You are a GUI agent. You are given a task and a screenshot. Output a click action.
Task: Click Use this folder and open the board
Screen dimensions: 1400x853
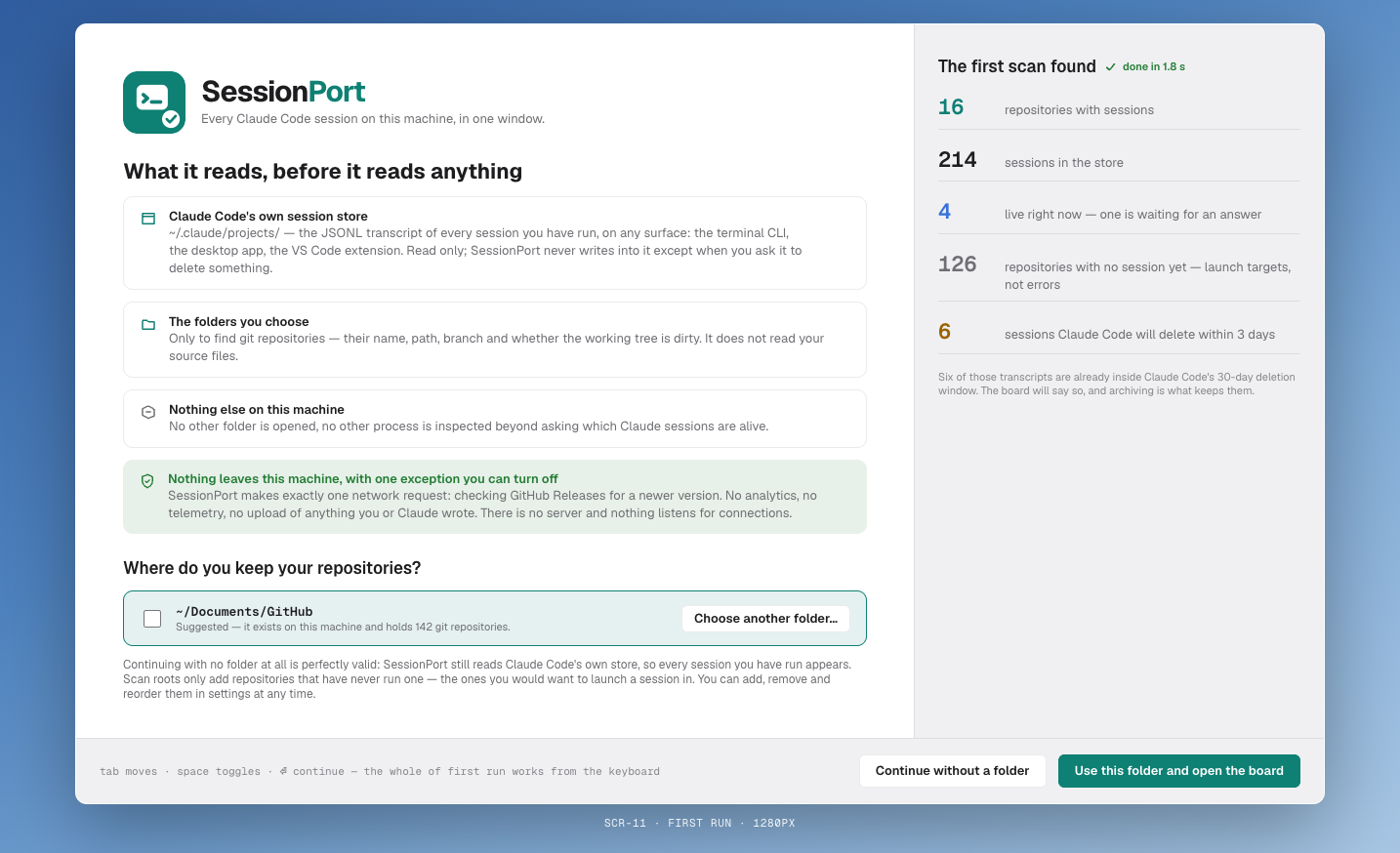click(1178, 771)
